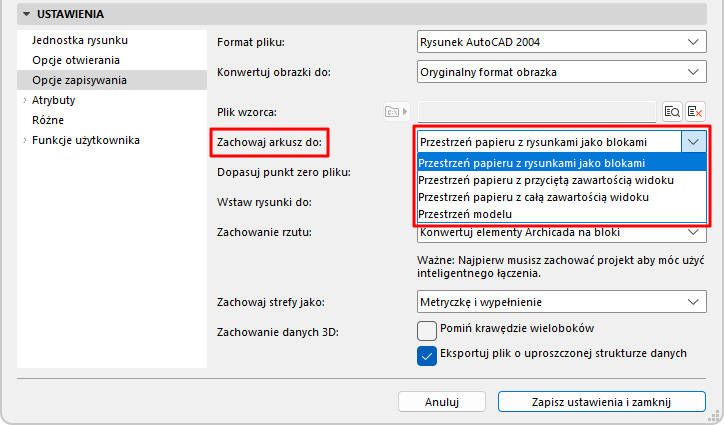The image size is (724, 425).
Task: Select Opcje otwierania in the sidebar
Action: [x=76, y=61]
